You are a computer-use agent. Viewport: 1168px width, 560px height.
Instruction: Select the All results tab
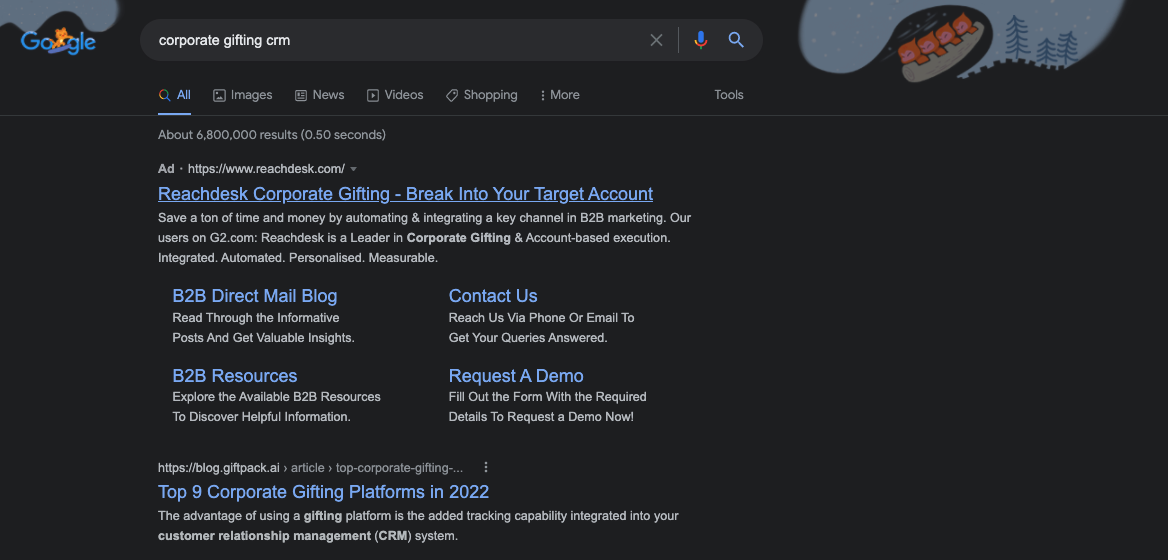174,95
